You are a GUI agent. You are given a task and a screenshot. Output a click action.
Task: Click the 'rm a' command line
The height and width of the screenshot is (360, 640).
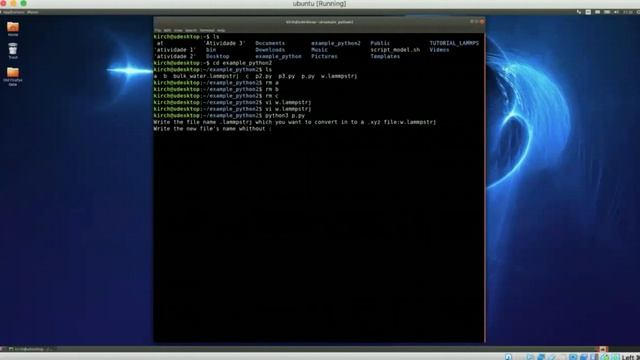tap(216, 82)
